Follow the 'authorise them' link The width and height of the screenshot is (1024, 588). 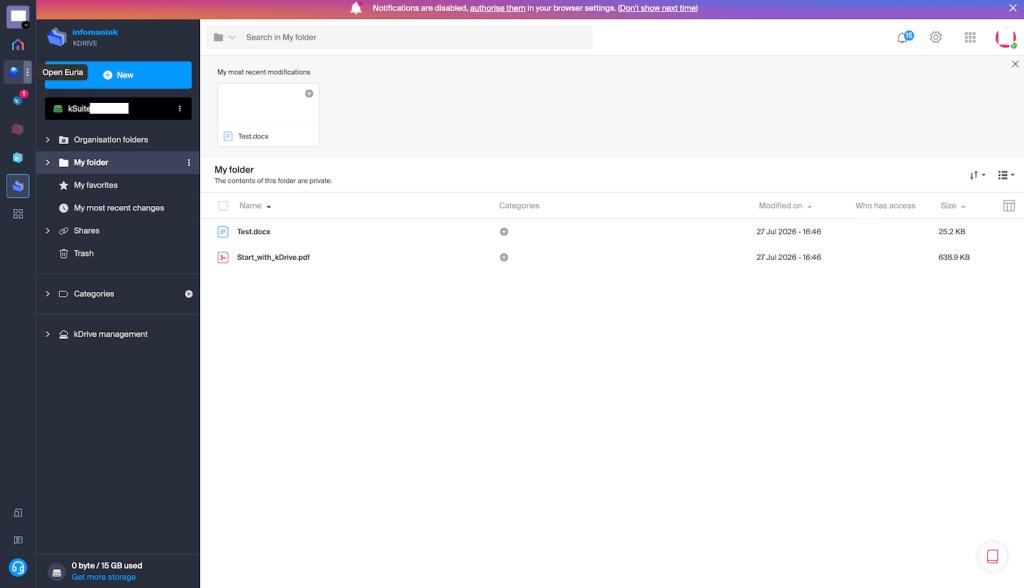click(x=498, y=8)
